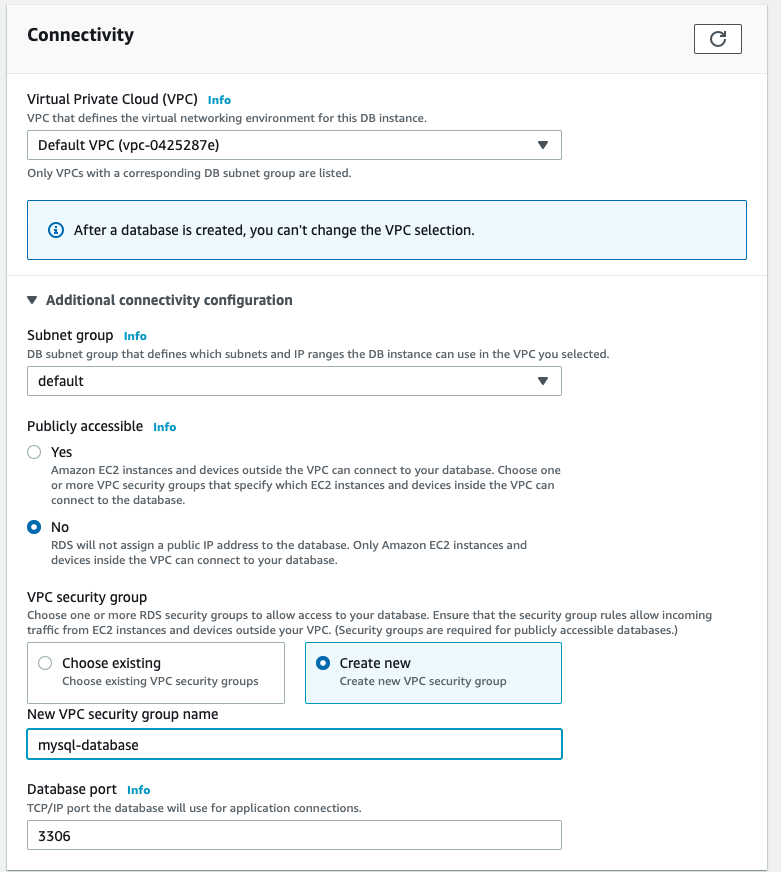The image size is (781, 872).
Task: Click the dropdown arrow on the VPC selector
Action: pos(544,145)
